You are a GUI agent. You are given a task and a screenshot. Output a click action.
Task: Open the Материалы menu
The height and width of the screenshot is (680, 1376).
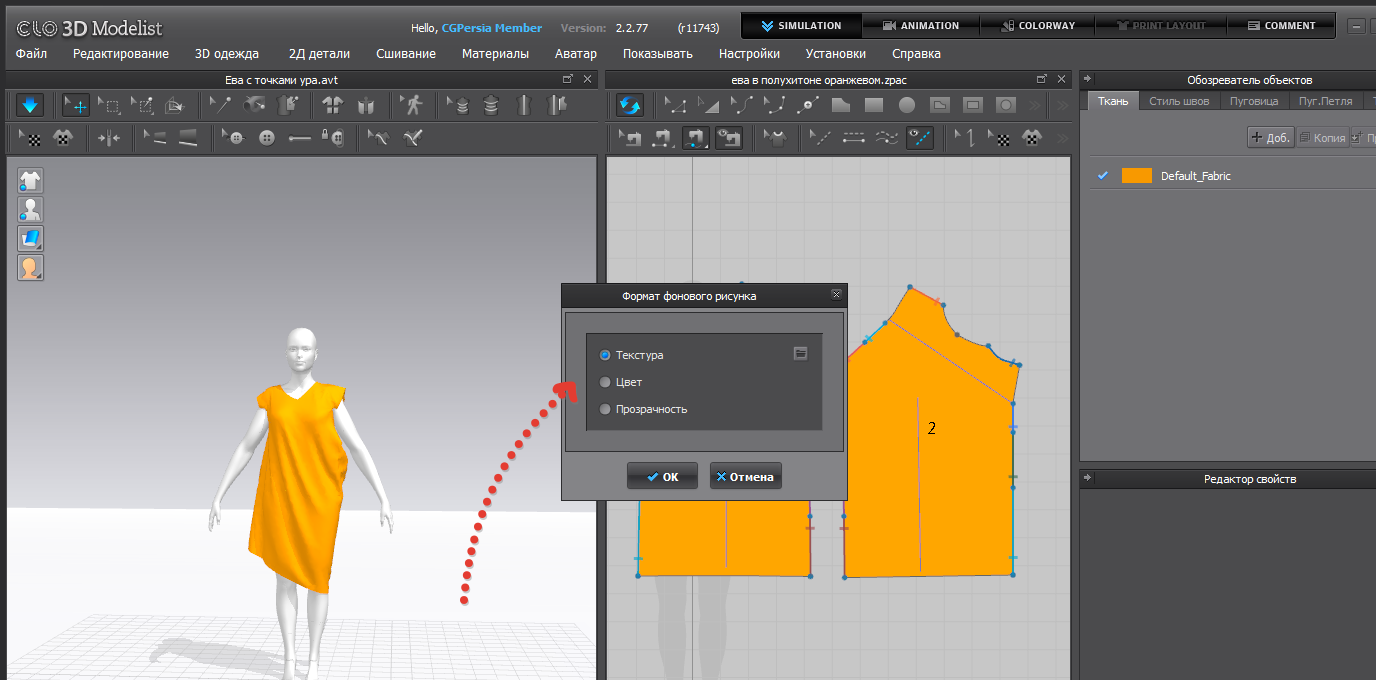[x=494, y=54]
